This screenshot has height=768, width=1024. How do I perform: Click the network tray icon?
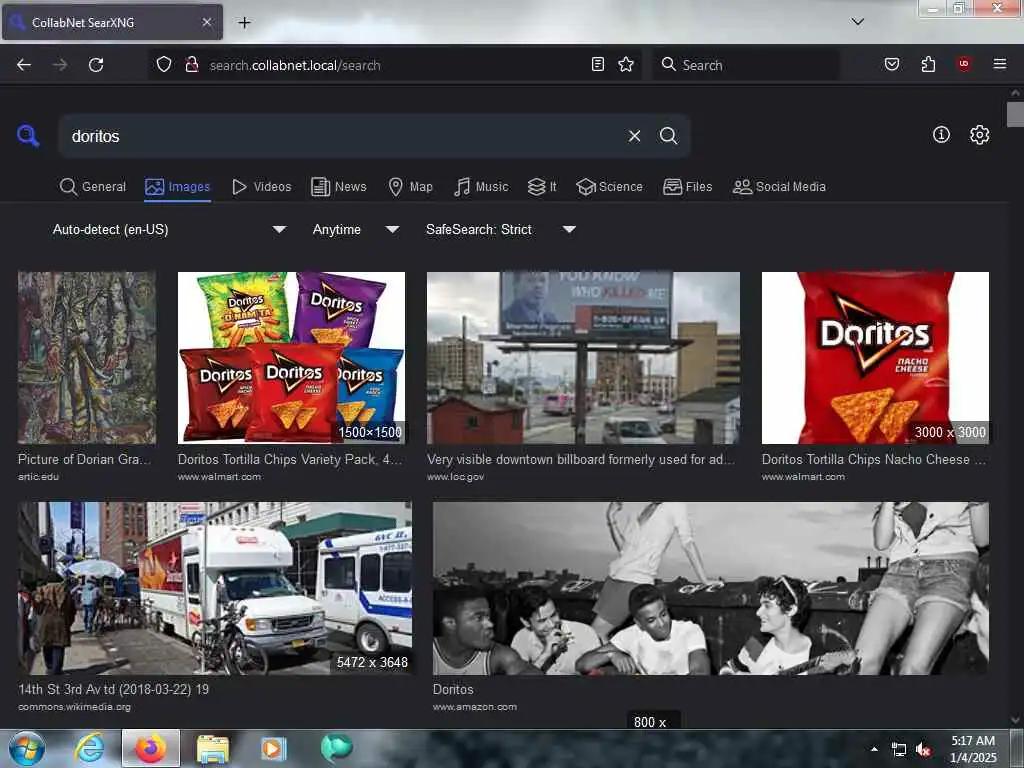899,750
